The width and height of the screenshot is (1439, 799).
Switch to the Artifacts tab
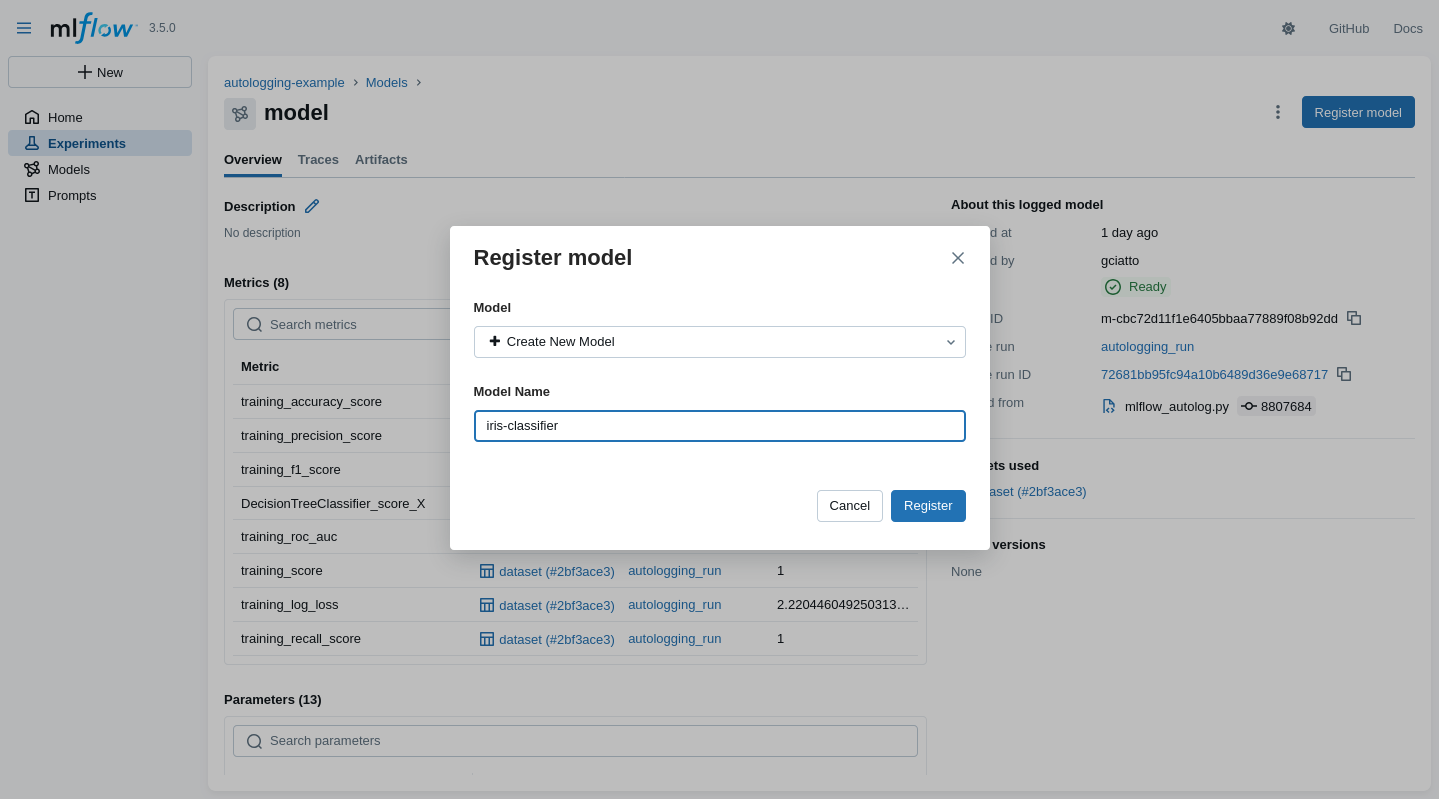pyautogui.click(x=381, y=159)
